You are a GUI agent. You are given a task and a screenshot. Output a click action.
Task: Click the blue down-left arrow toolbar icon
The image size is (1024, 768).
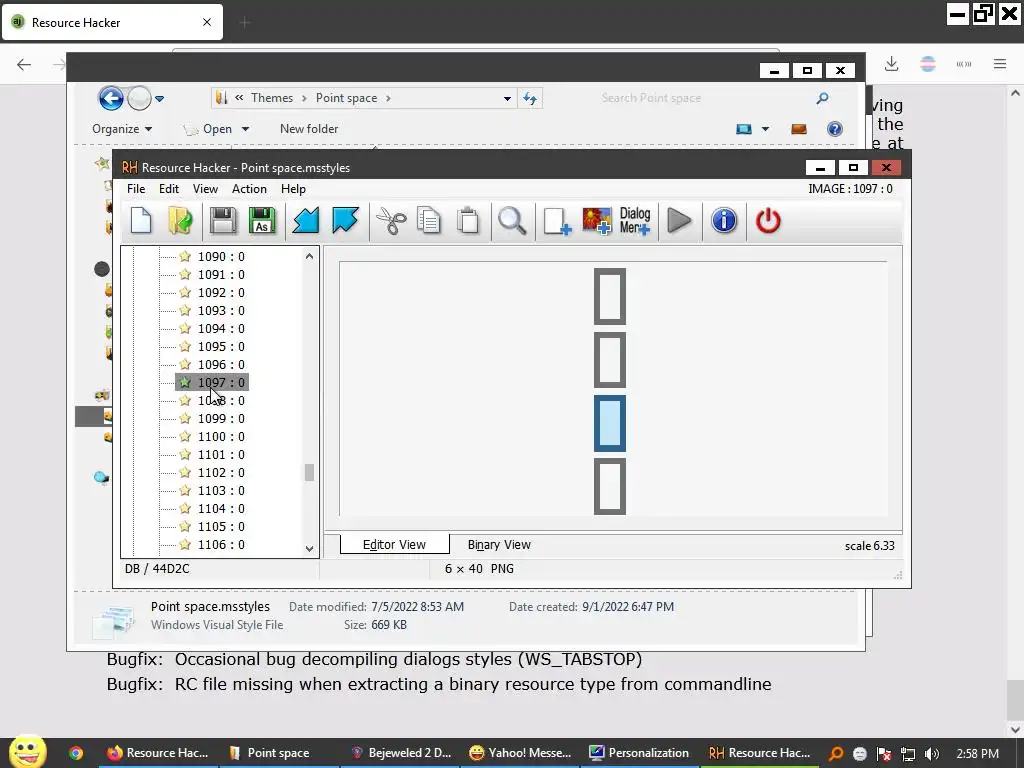click(x=305, y=221)
